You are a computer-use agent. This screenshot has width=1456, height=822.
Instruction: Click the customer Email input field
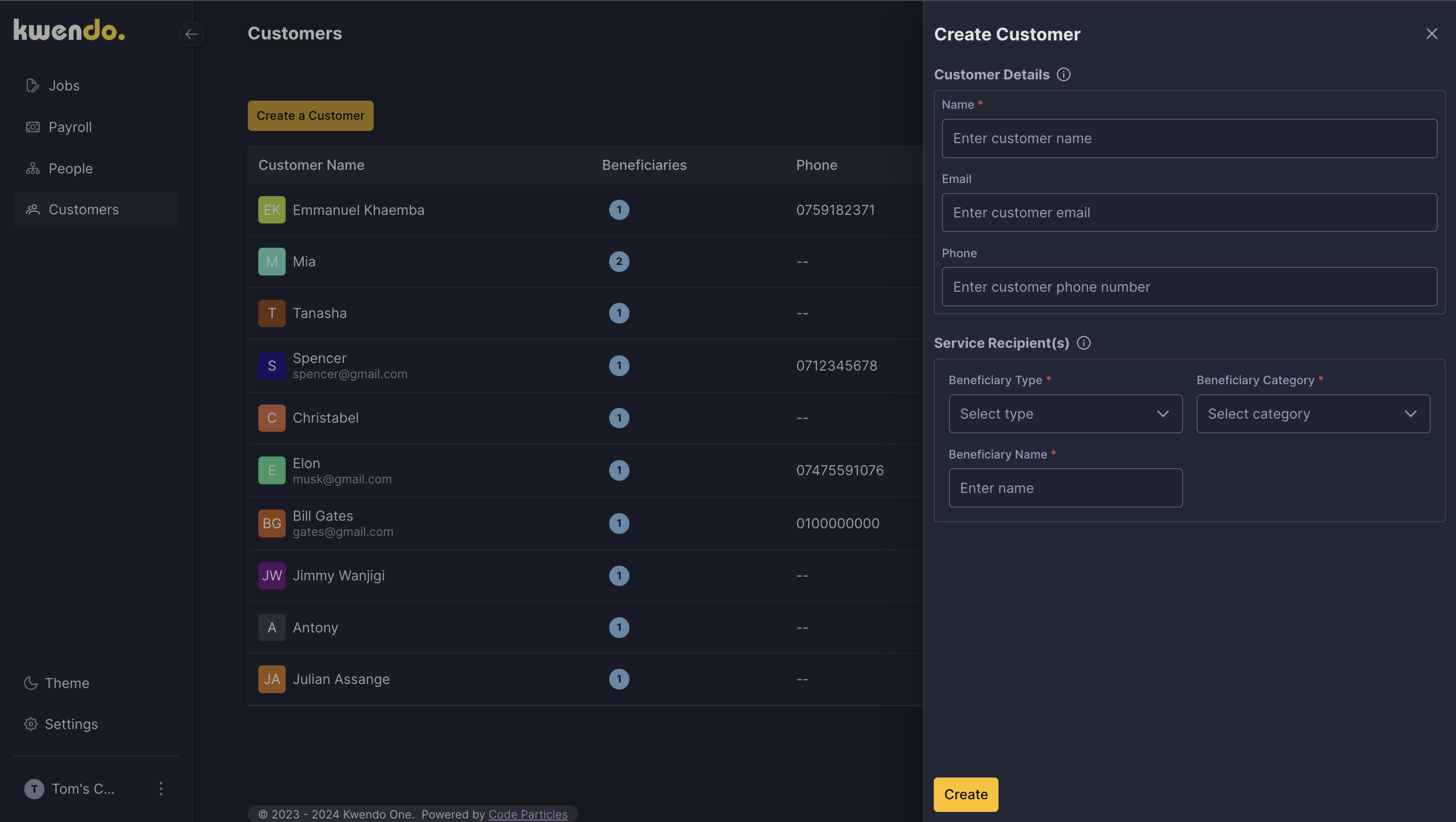coord(1189,212)
